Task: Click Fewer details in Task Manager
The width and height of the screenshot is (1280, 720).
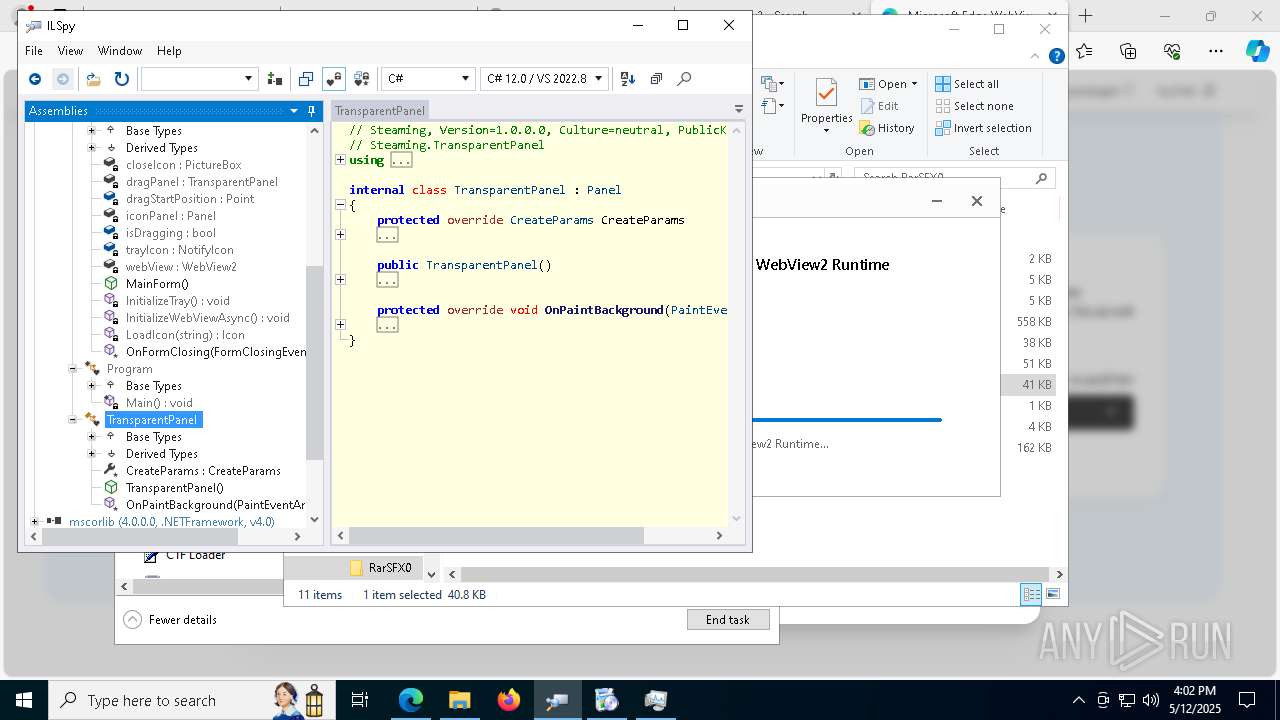Action: tap(170, 620)
